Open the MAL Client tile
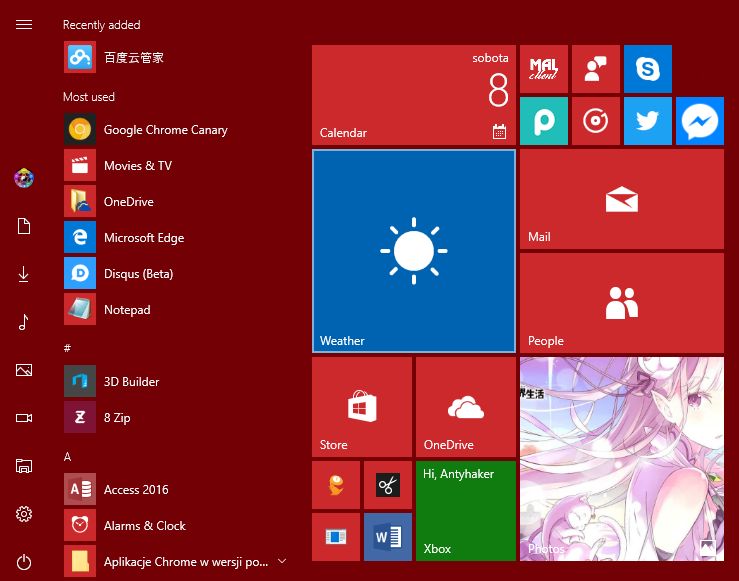 pyautogui.click(x=544, y=69)
